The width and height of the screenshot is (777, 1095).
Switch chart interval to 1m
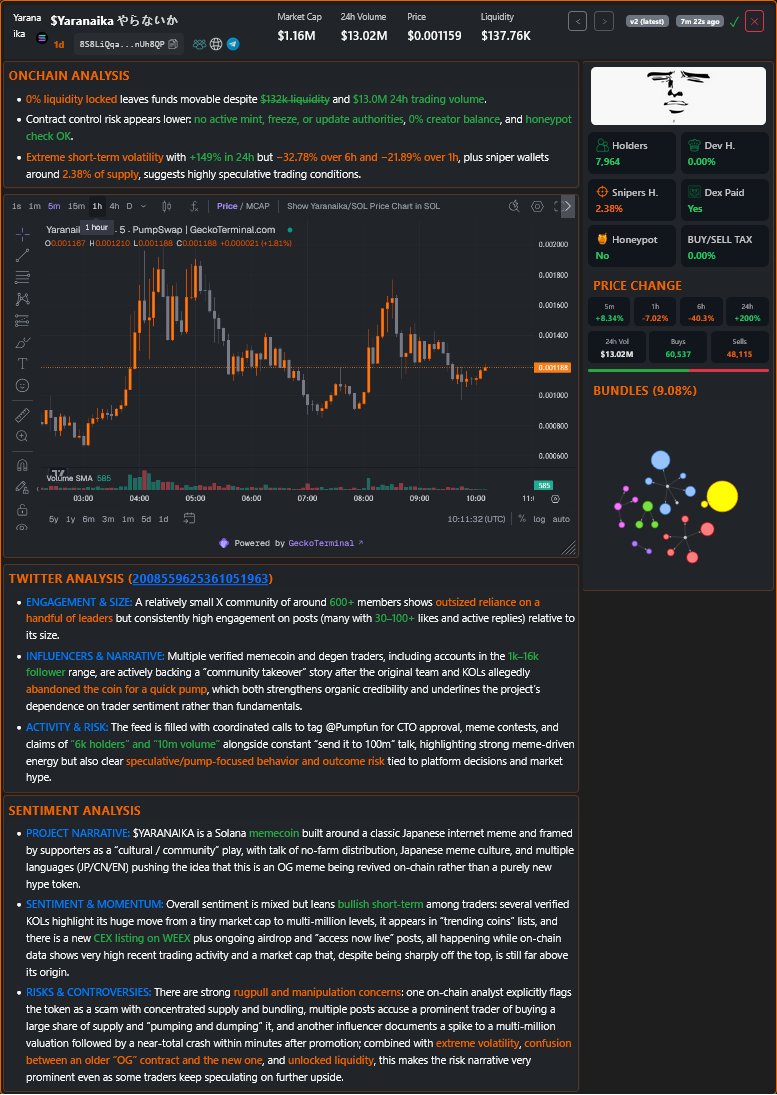coord(34,206)
